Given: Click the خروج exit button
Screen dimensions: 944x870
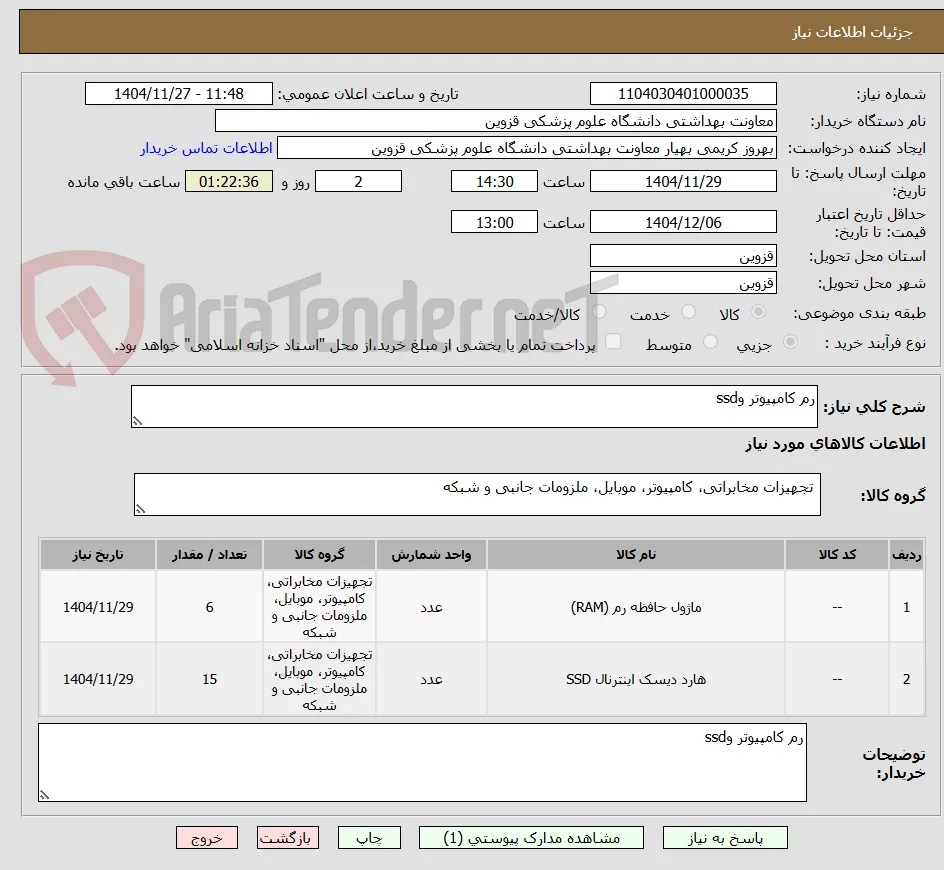Looking at the screenshot, I should click(206, 837).
